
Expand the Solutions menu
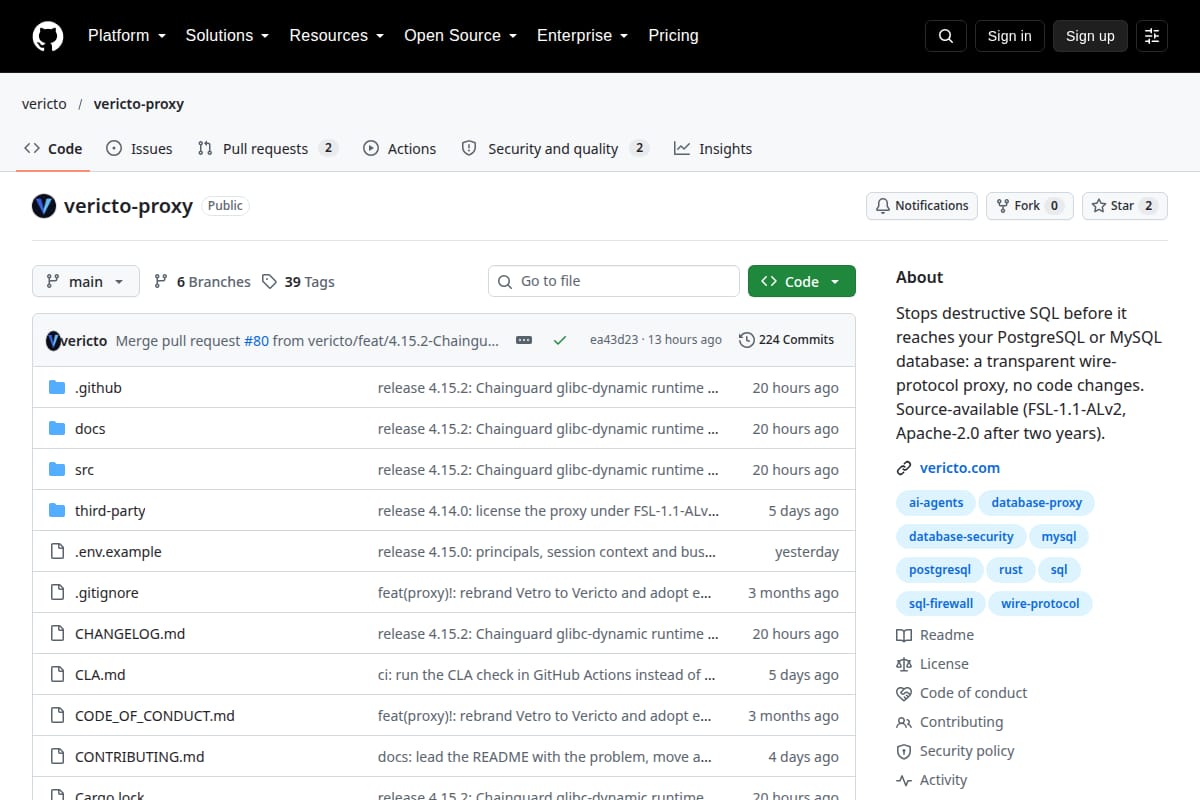pyautogui.click(x=227, y=36)
